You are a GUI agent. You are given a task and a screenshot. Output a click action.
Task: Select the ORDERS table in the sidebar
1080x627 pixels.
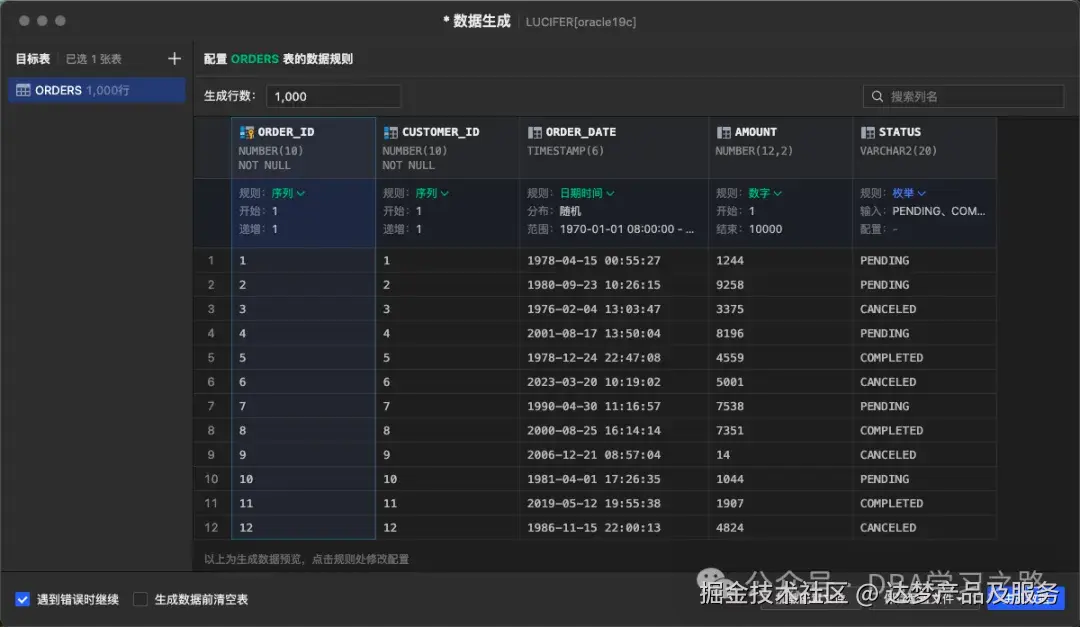click(95, 89)
